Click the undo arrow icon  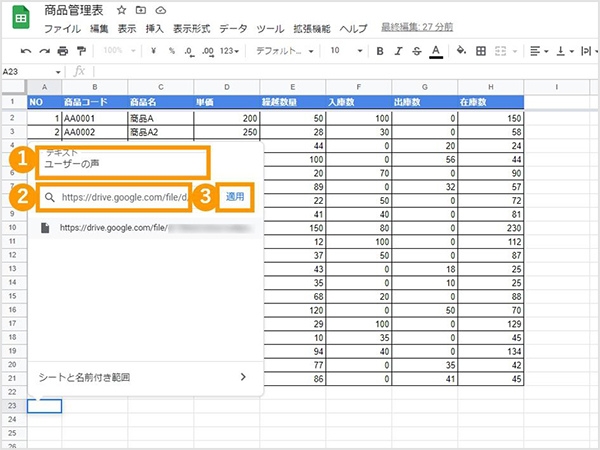26,51
